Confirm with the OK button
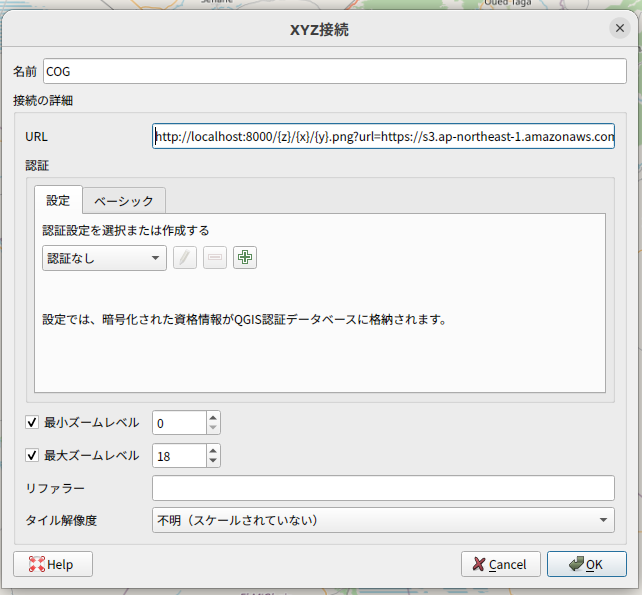Viewport: 642px width, 595px height. click(587, 564)
